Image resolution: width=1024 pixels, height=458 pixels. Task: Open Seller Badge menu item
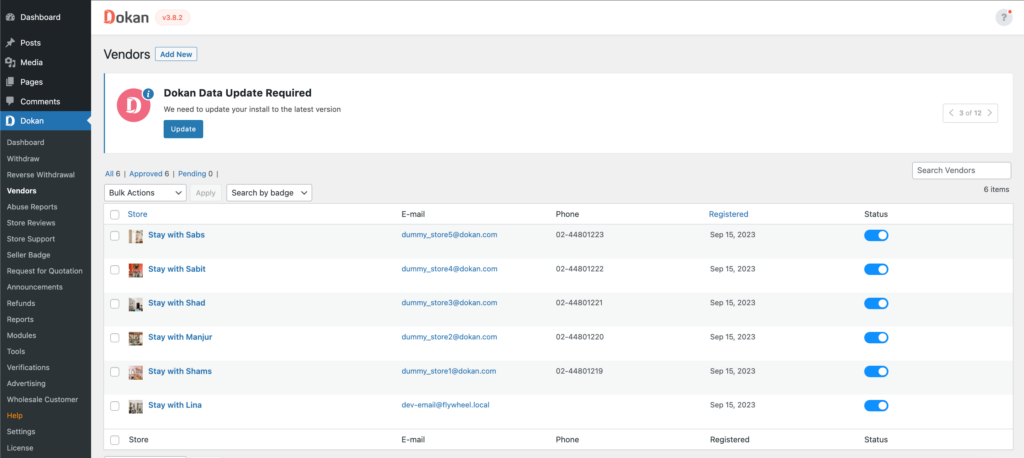click(x=28, y=255)
